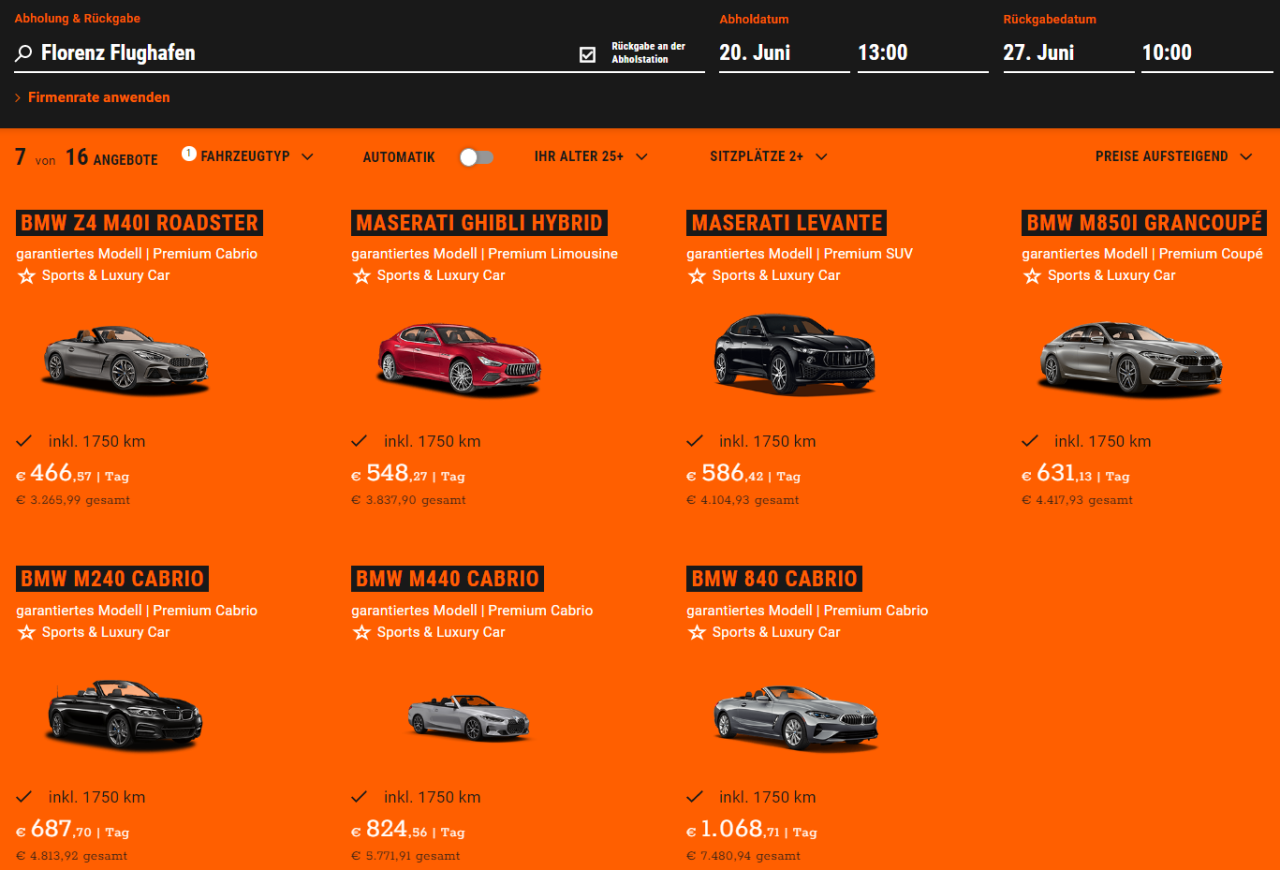
Task: Open the BMW M440 CABRIO title
Action: [448, 579]
